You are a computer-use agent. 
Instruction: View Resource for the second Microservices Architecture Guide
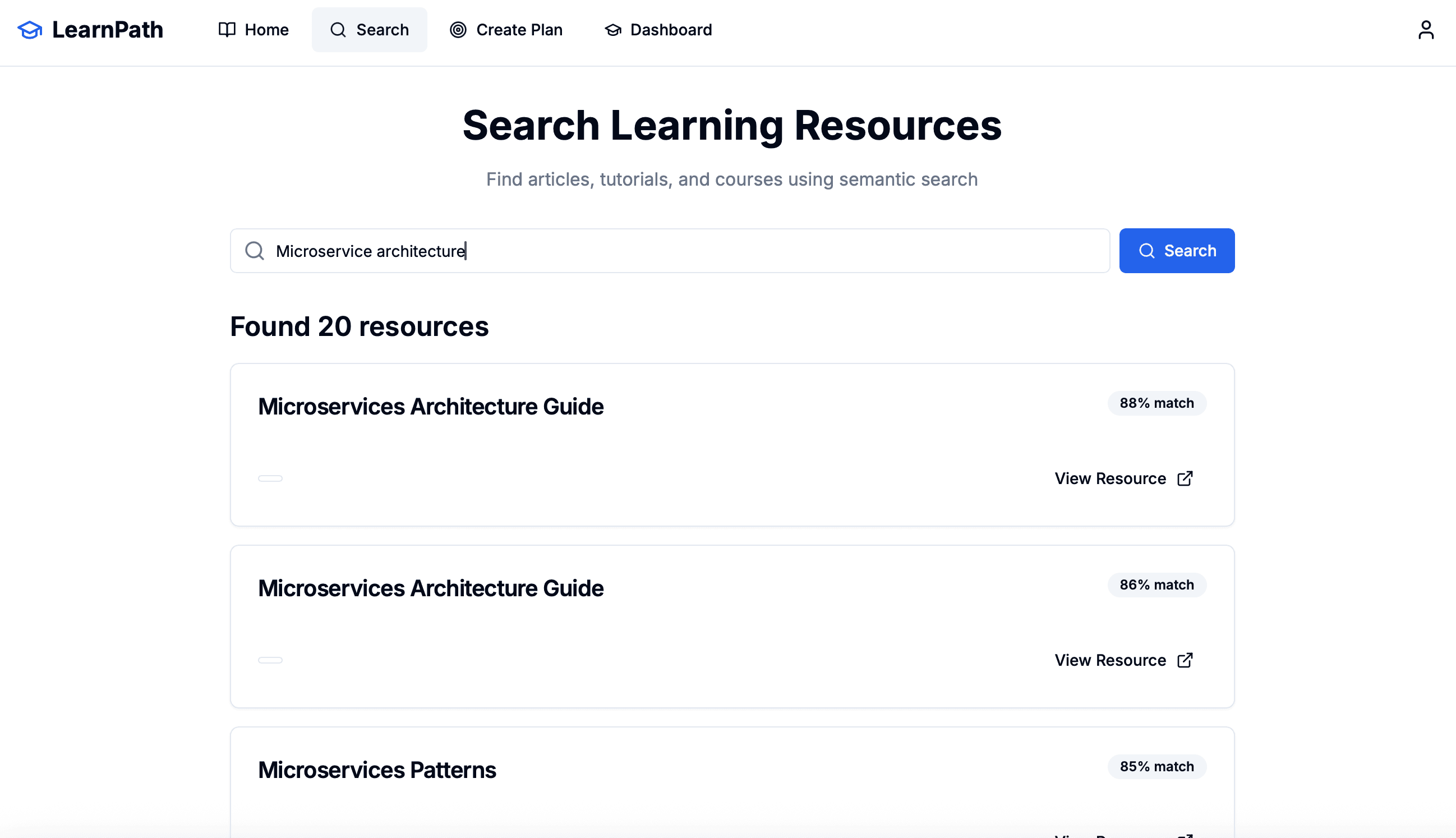(x=1111, y=660)
